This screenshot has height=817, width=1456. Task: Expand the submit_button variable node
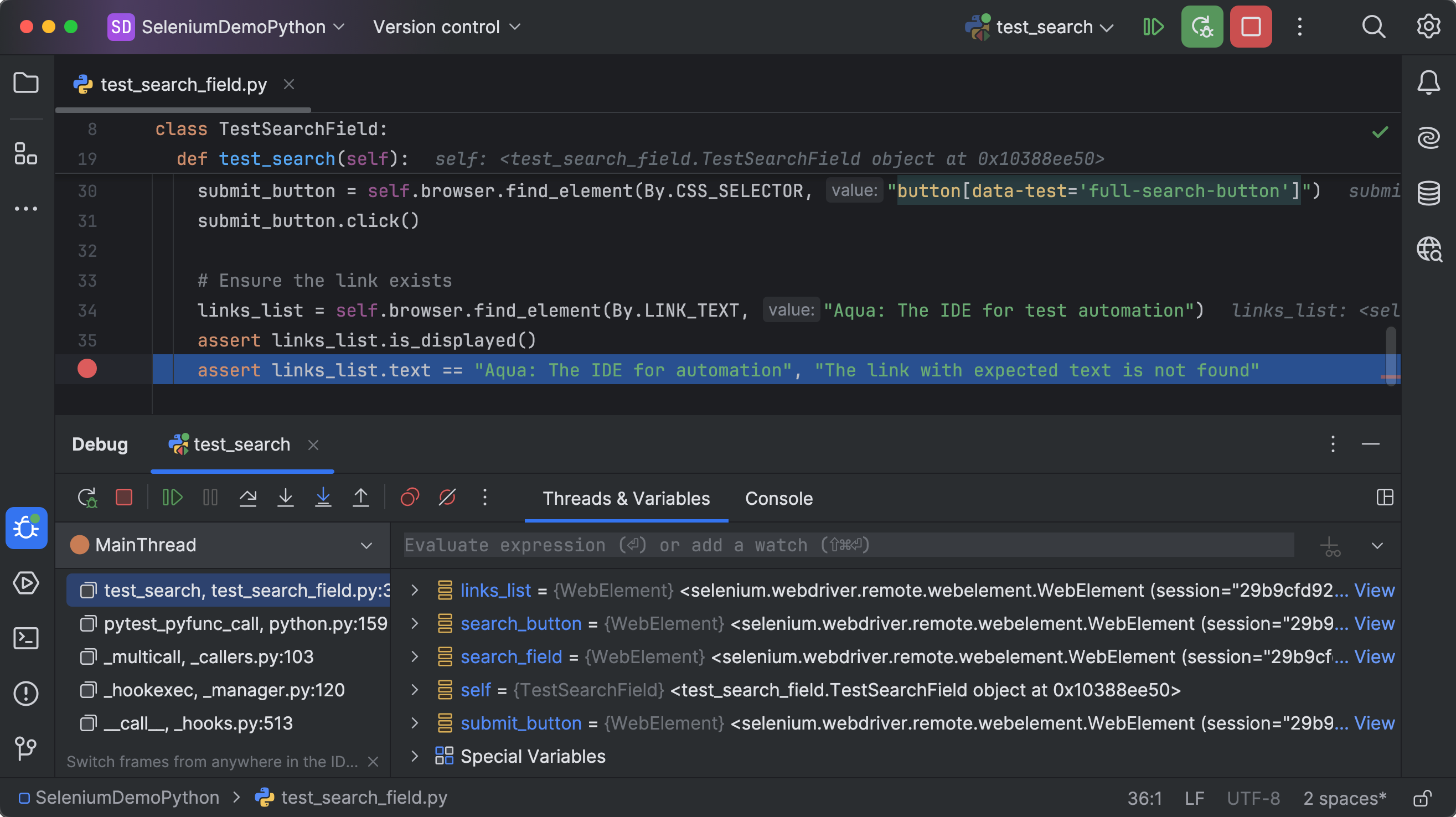click(x=415, y=723)
